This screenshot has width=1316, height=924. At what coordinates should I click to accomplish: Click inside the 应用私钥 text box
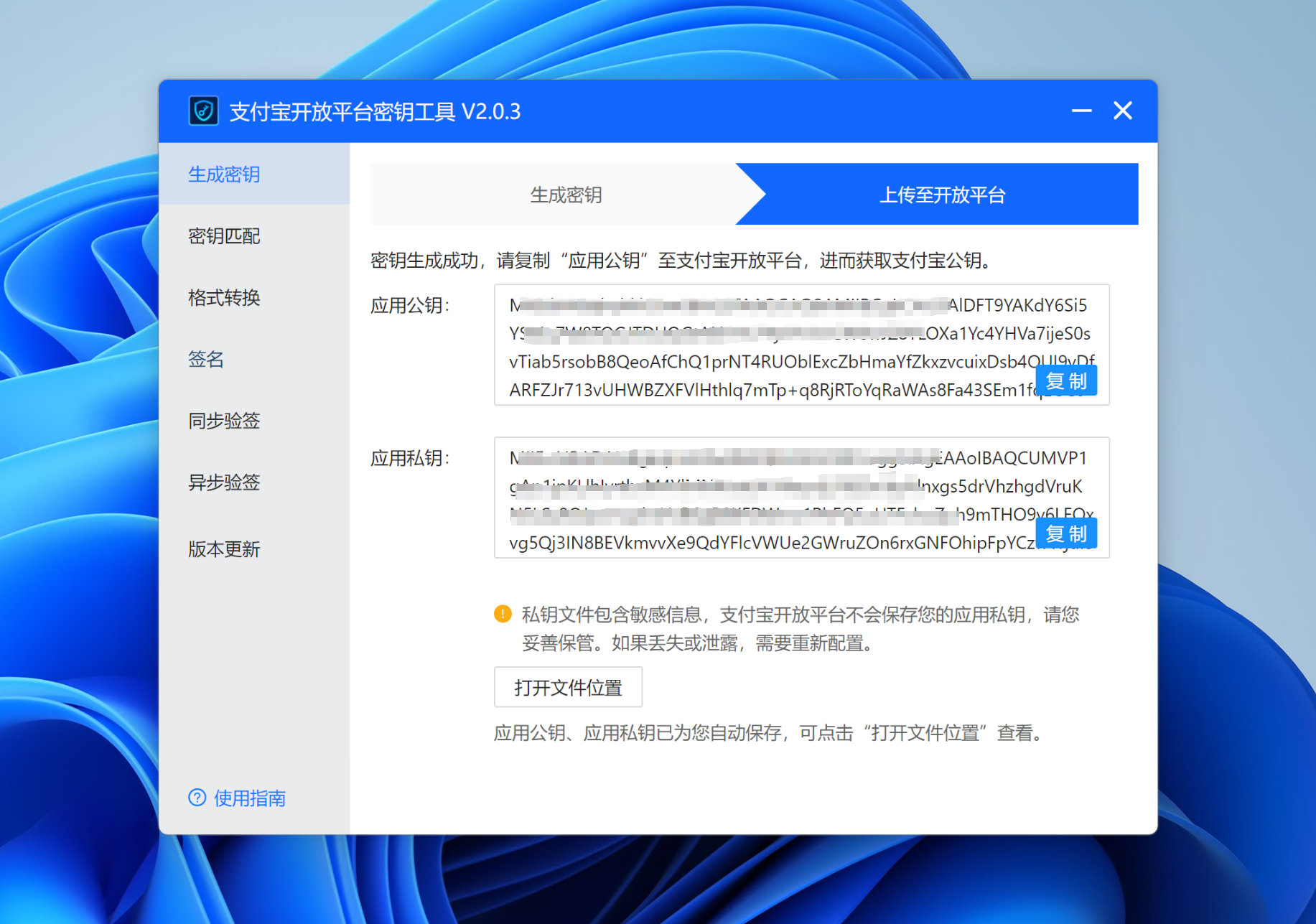(x=801, y=498)
